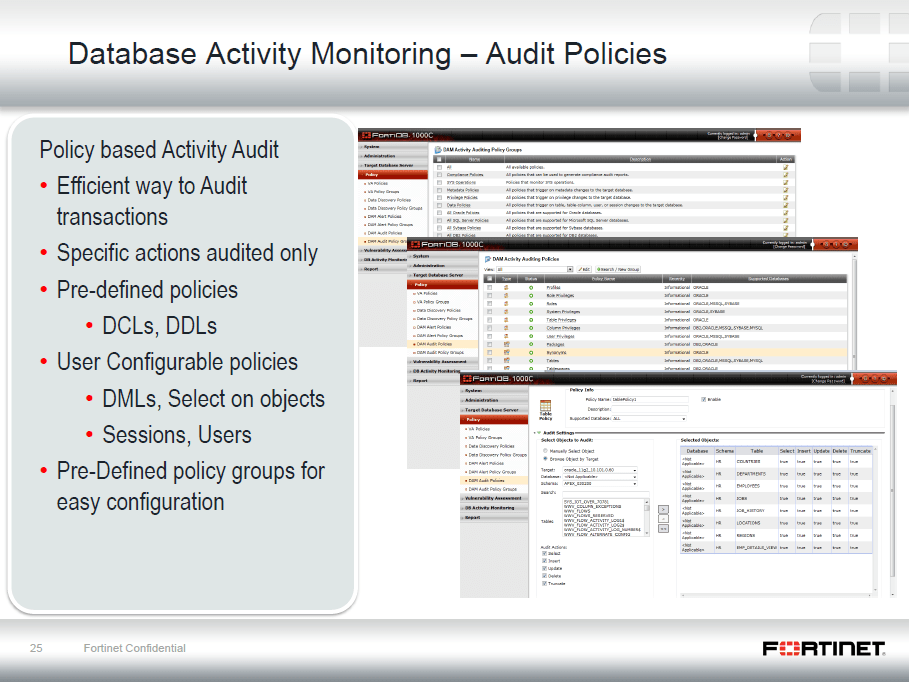Click green status icon for System Privileges

pos(530,311)
